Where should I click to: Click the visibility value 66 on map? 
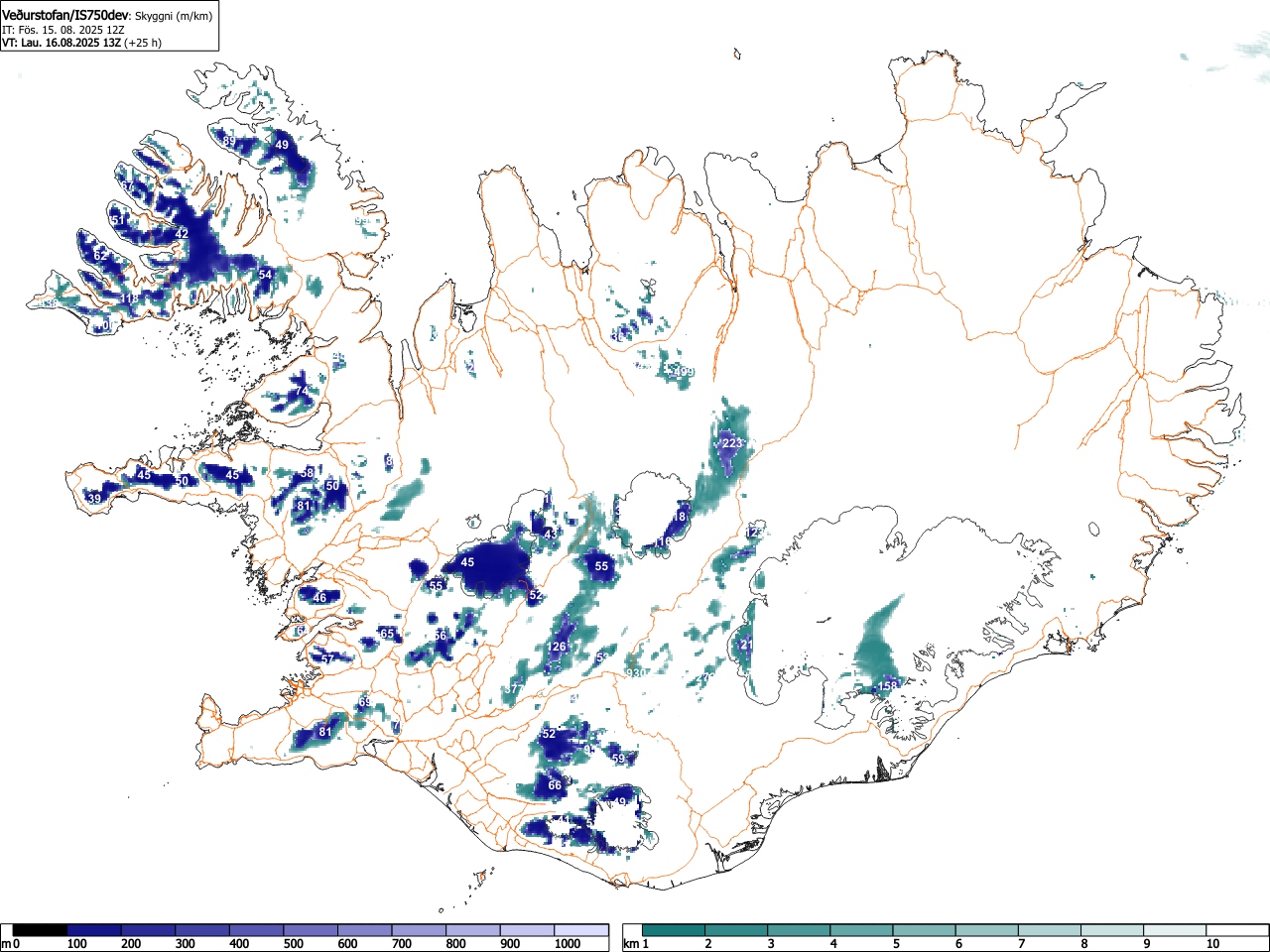[555, 785]
